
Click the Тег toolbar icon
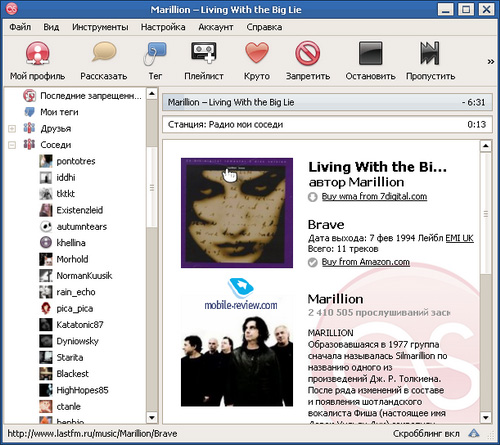(x=155, y=53)
